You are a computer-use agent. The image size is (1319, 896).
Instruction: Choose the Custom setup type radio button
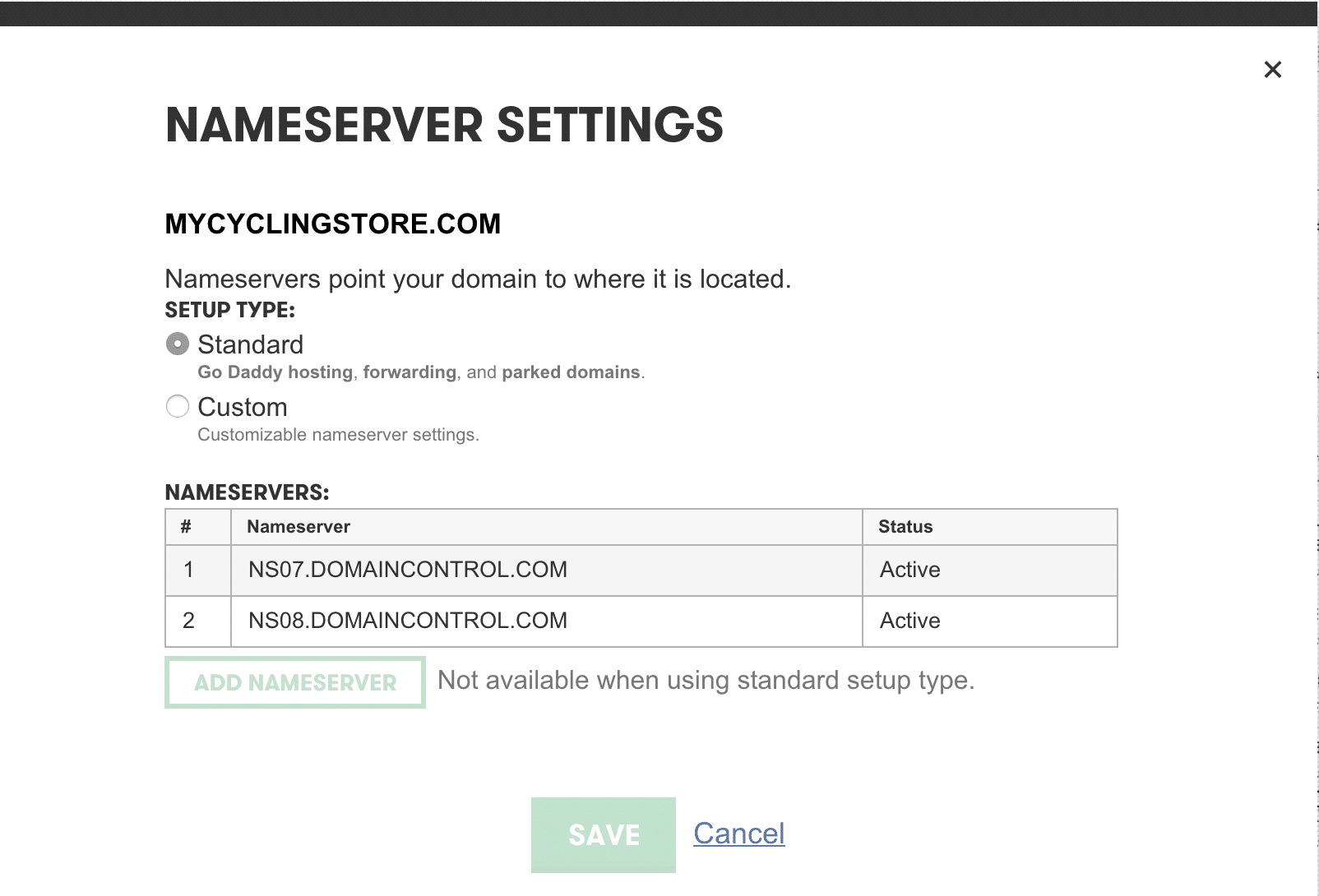coord(178,406)
